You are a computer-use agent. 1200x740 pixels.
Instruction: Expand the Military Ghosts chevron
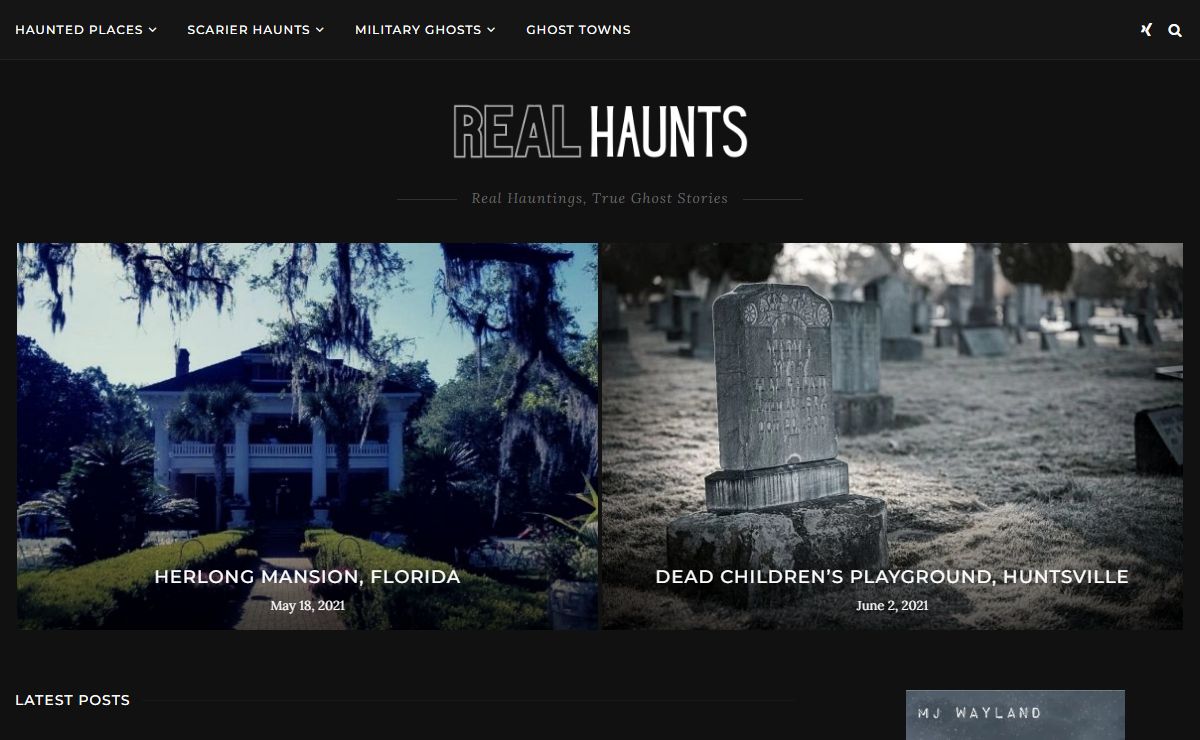tap(491, 30)
